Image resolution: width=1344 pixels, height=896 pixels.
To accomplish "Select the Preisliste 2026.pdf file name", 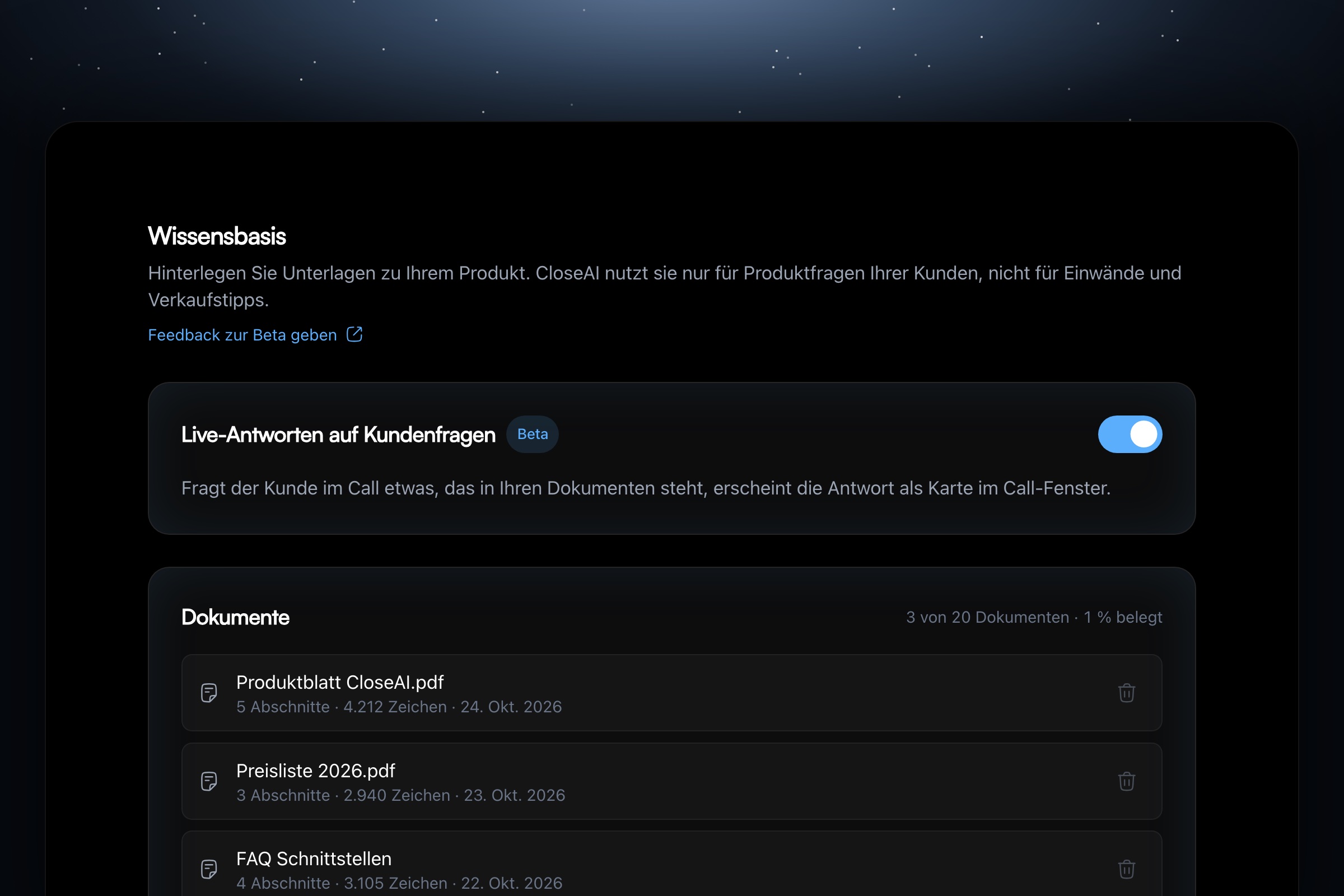I will [x=315, y=771].
